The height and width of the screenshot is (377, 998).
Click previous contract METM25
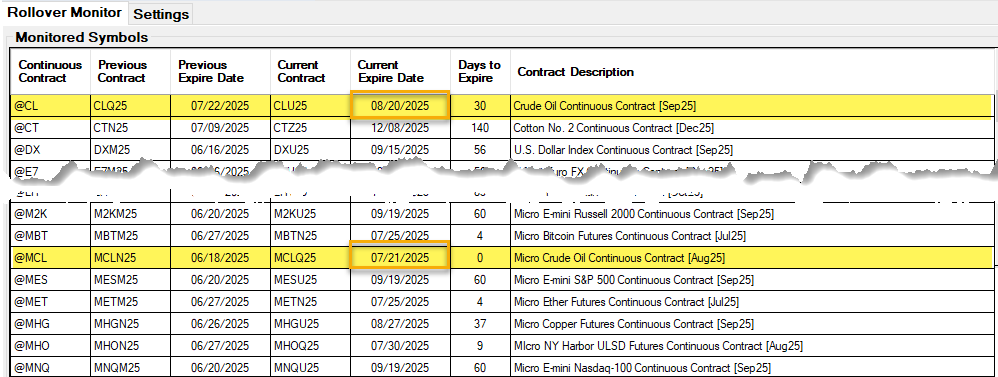(131, 302)
